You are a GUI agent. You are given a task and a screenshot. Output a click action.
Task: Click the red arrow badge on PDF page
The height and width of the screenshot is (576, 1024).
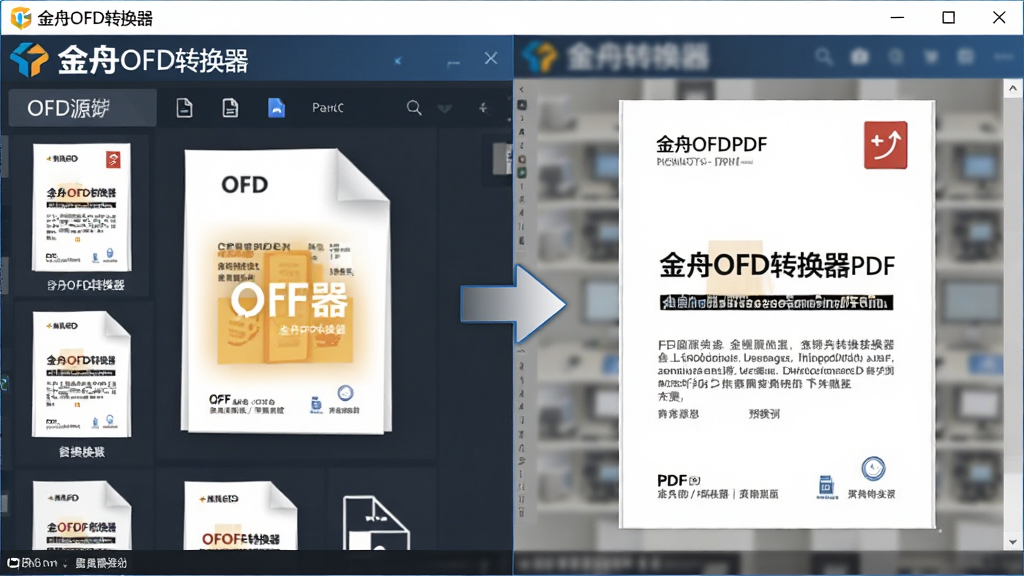click(886, 145)
